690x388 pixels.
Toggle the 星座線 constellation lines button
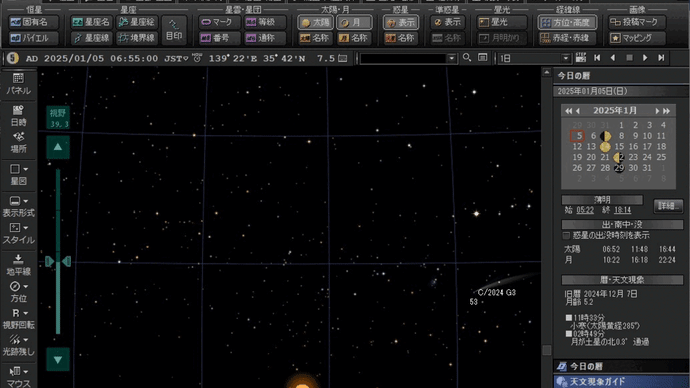tap(92, 38)
